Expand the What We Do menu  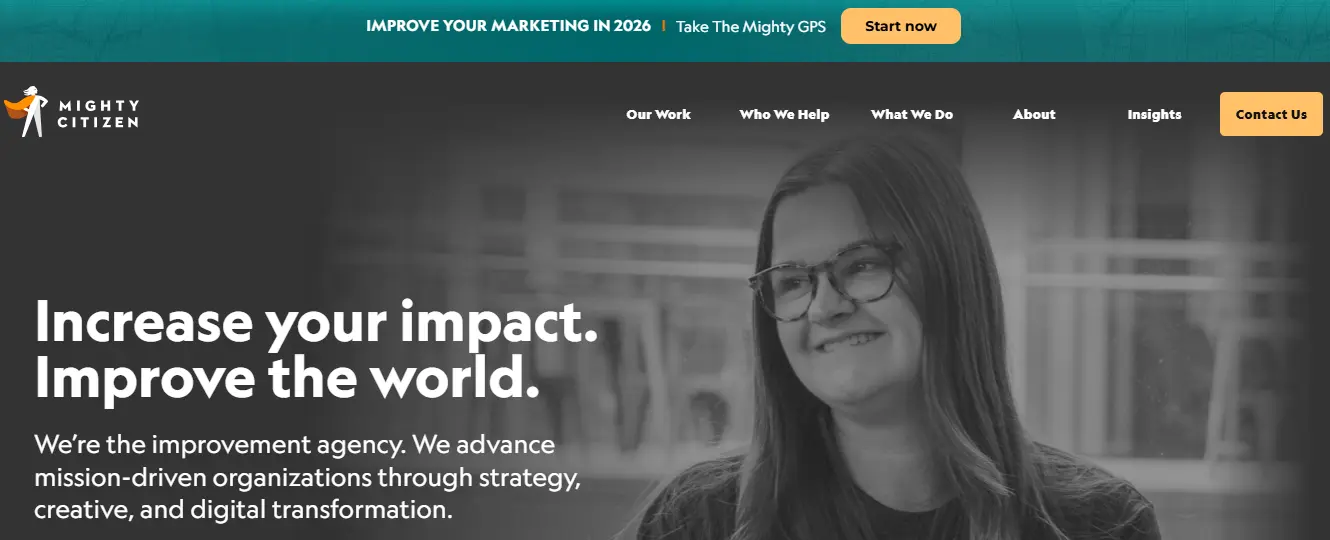(x=912, y=114)
